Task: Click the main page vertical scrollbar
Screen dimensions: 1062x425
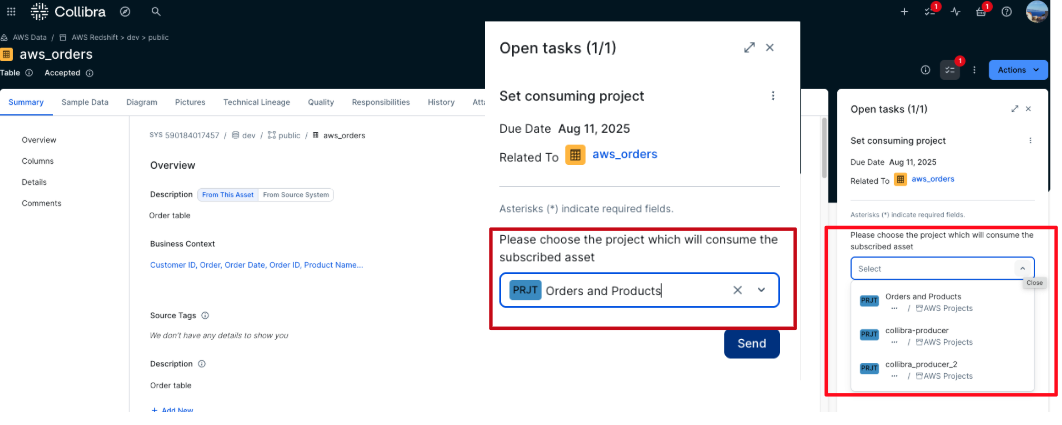Action: pyautogui.click(x=824, y=148)
